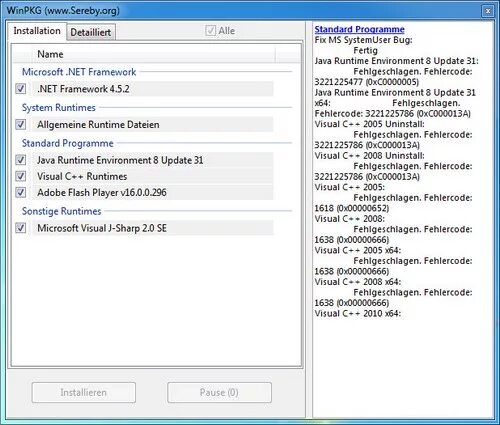Select Microsoft Visual J-Sharp 2.0 SE row text
The height and width of the screenshot is (425, 500).
point(102,228)
